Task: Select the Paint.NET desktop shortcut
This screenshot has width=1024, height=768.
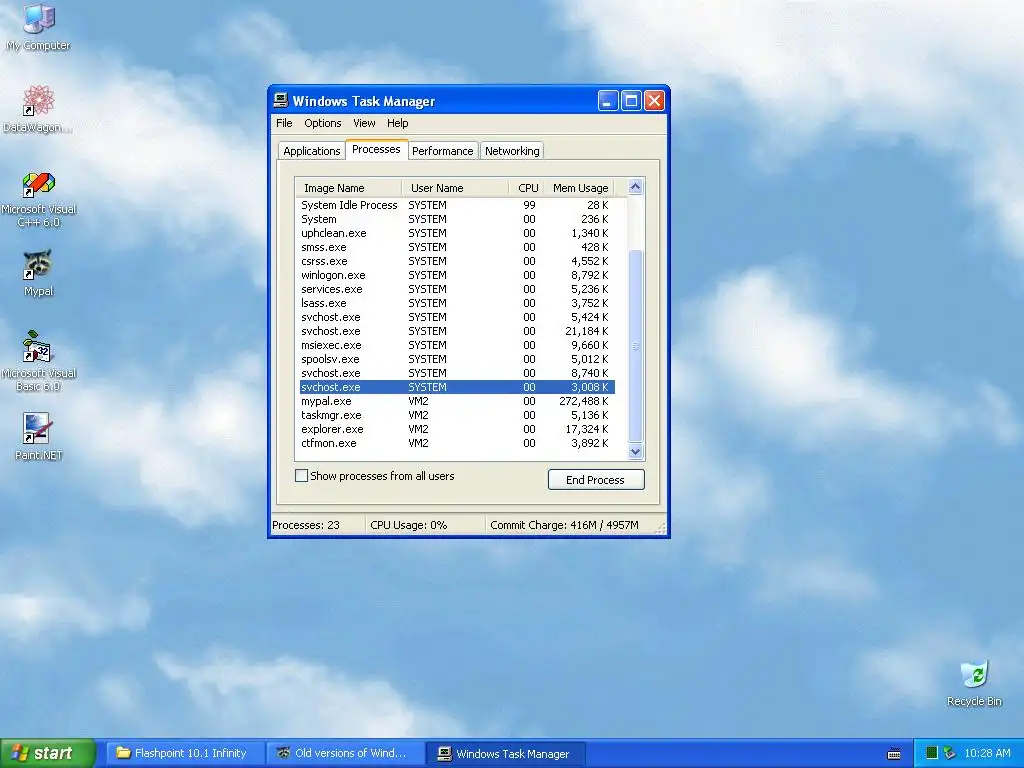Action: point(39,436)
